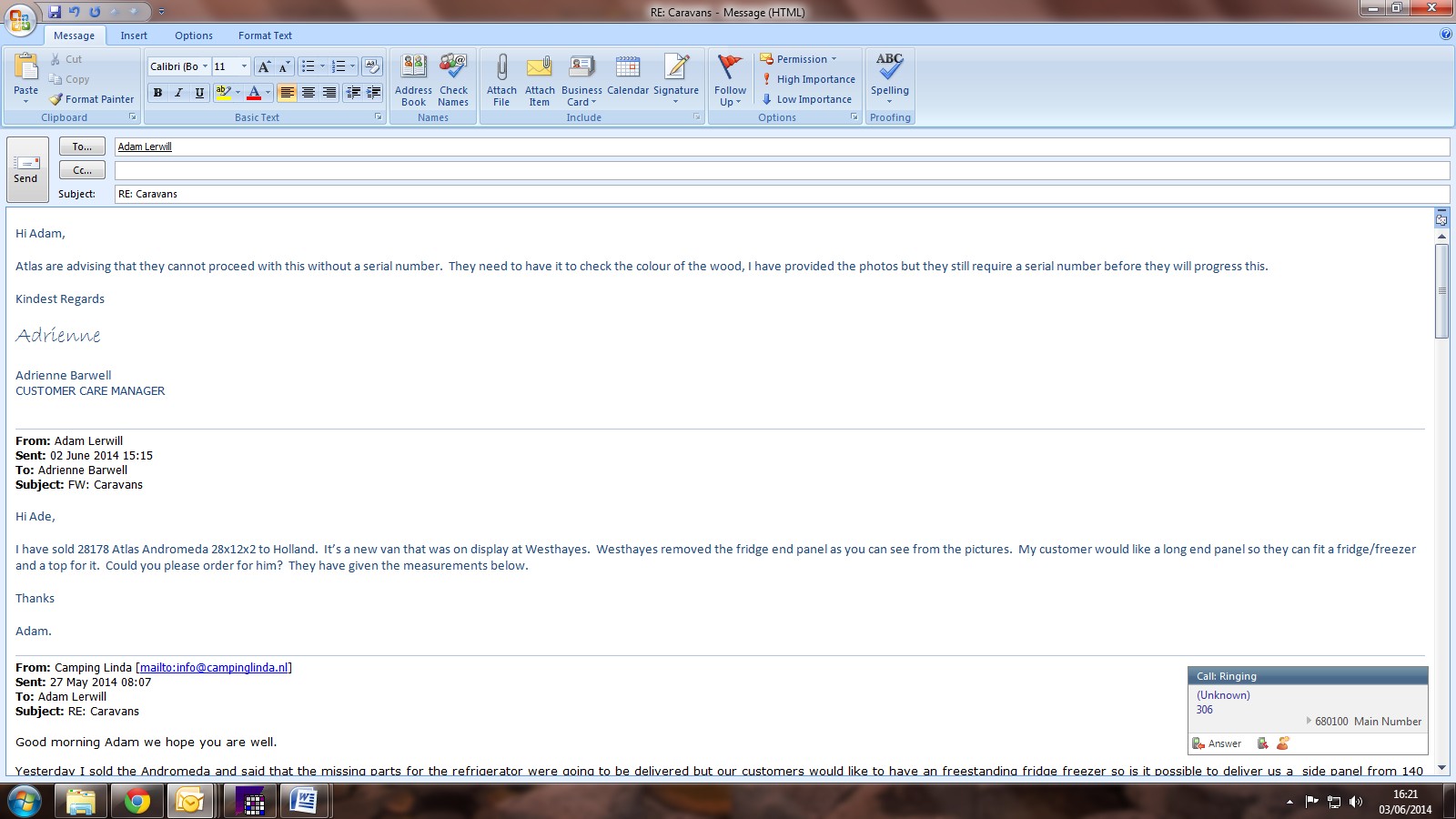Switch to the Insert tab
The width and height of the screenshot is (1456, 819).
coord(134,35)
